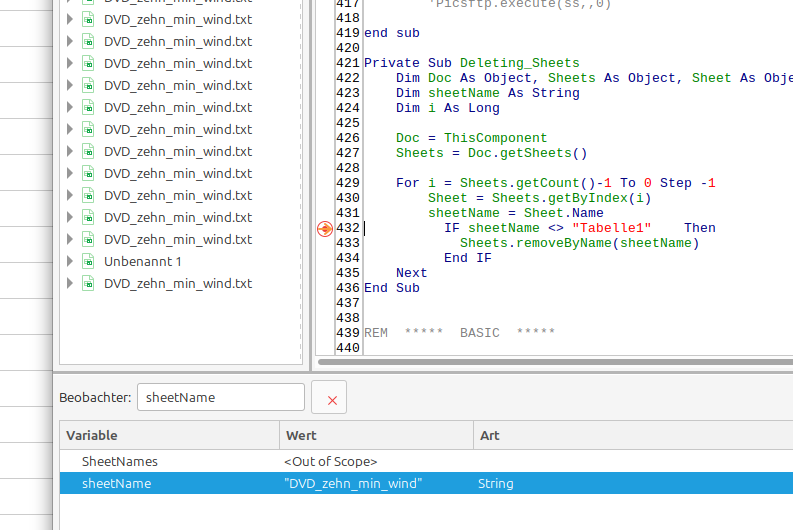Click the Beobachter label

[95, 398]
